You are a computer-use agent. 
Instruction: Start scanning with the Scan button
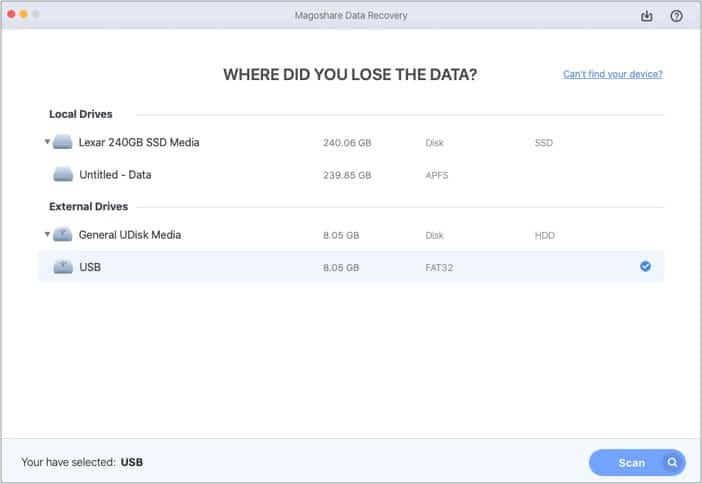637,463
